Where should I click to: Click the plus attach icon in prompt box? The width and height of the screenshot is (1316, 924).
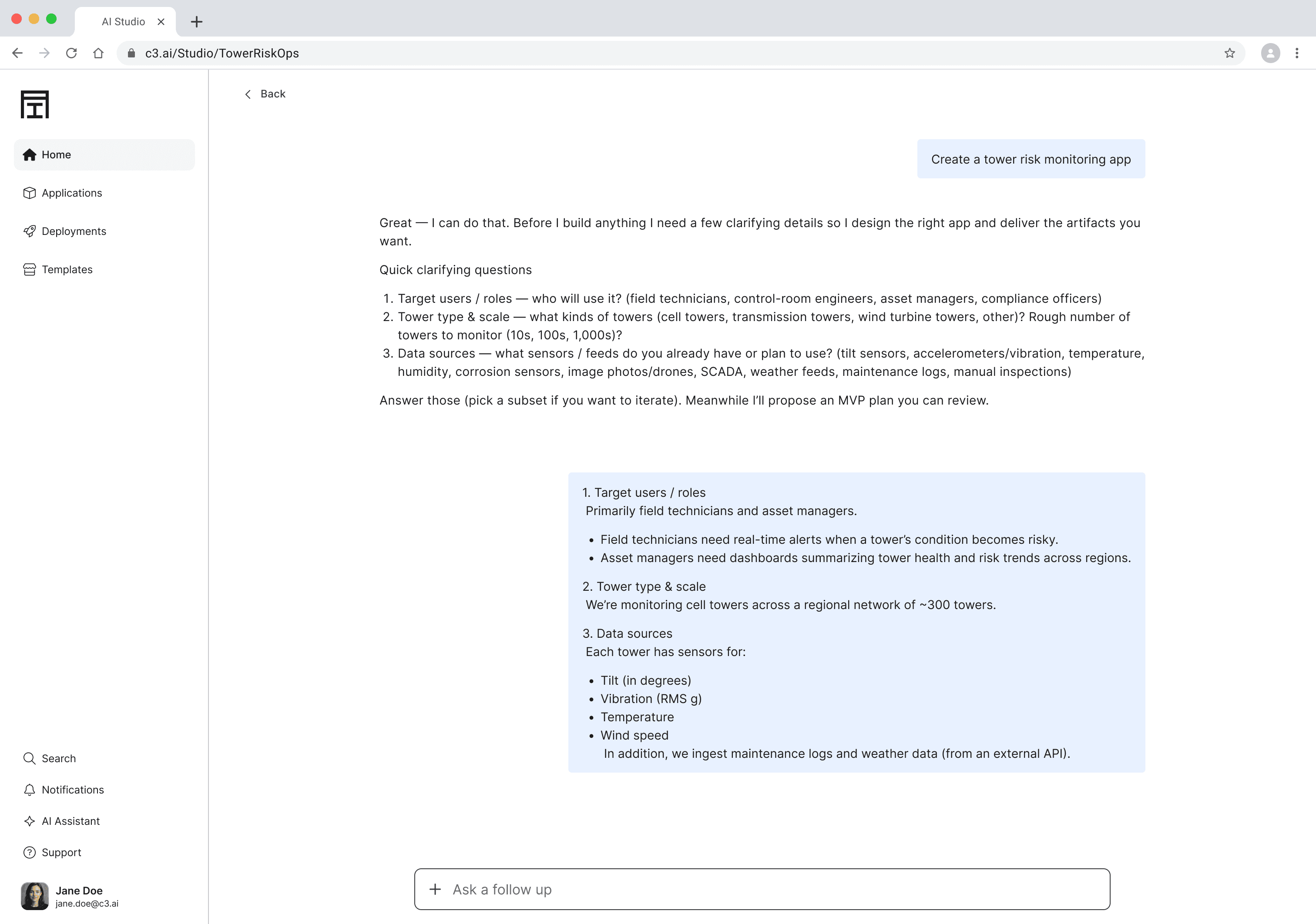point(435,889)
